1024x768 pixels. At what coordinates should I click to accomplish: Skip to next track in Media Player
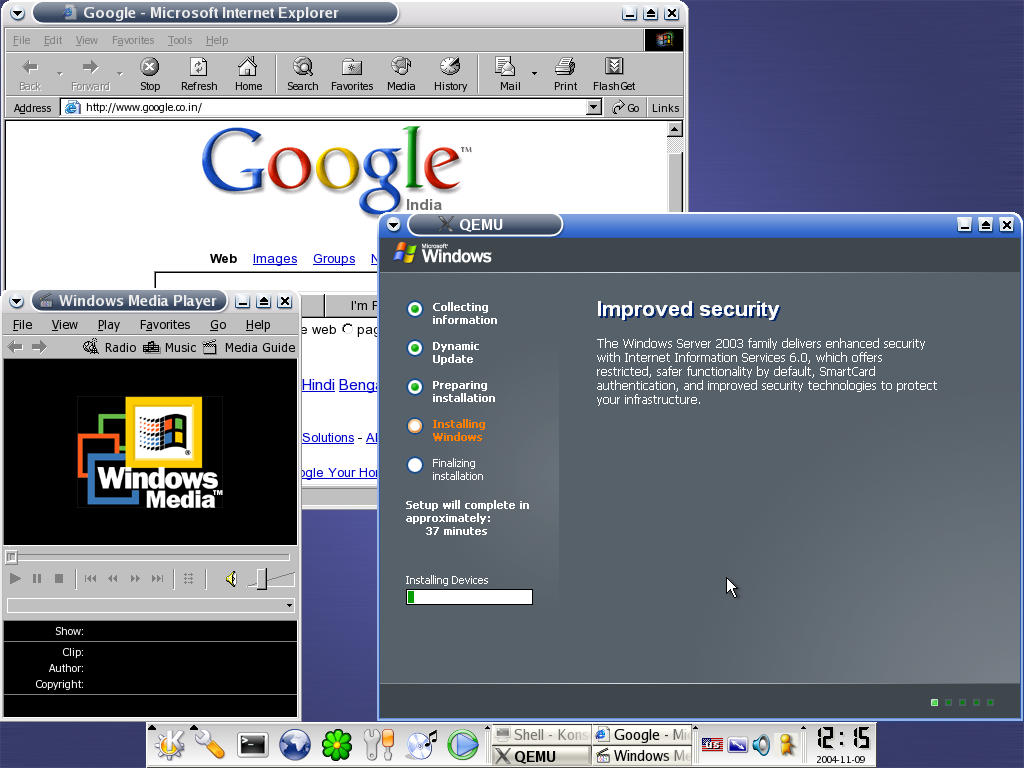tap(157, 579)
